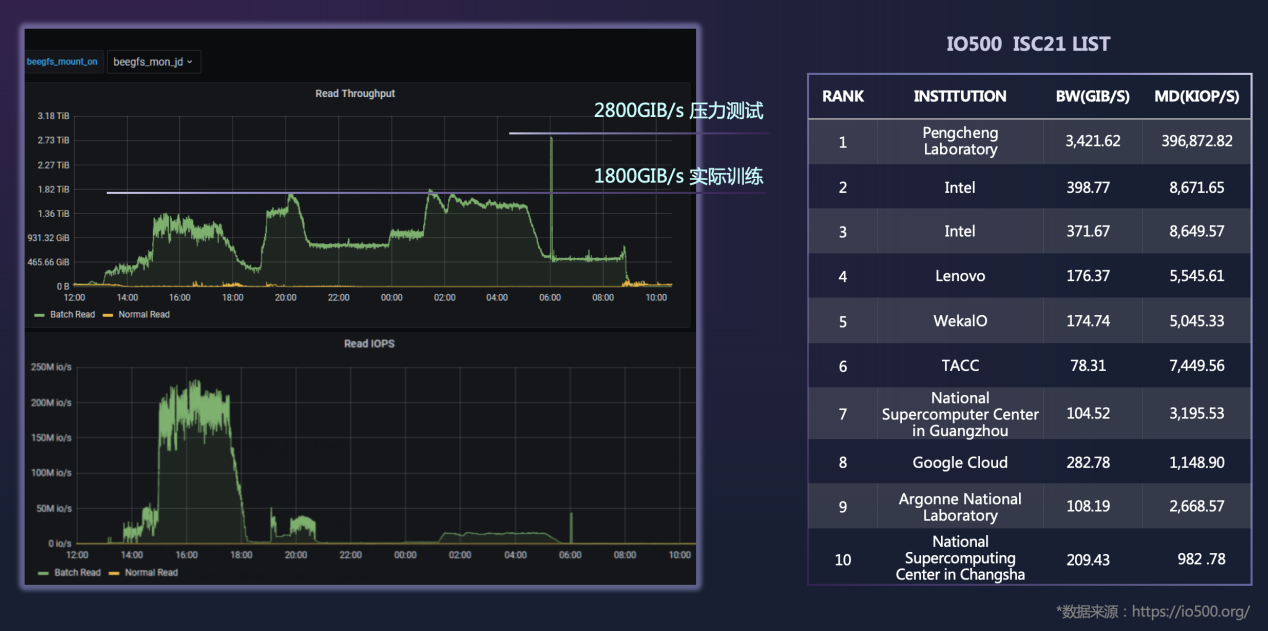The width and height of the screenshot is (1268, 631).
Task: Click the Intel cell in rank 3 row
Action: tap(960, 232)
